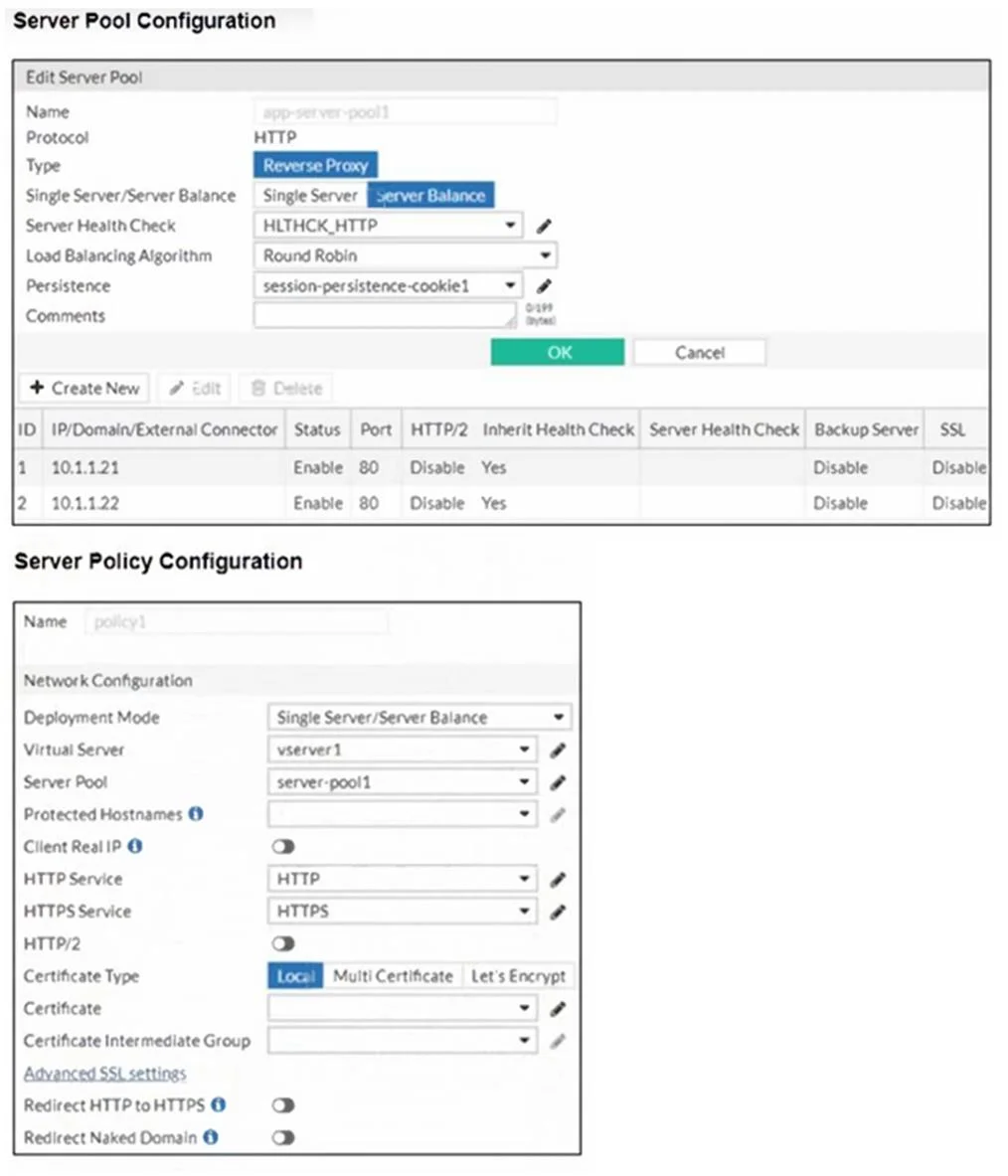Edit Certificate Intermediate Group pencil icon
This screenshot has width=1008, height=1176.
(558, 1041)
